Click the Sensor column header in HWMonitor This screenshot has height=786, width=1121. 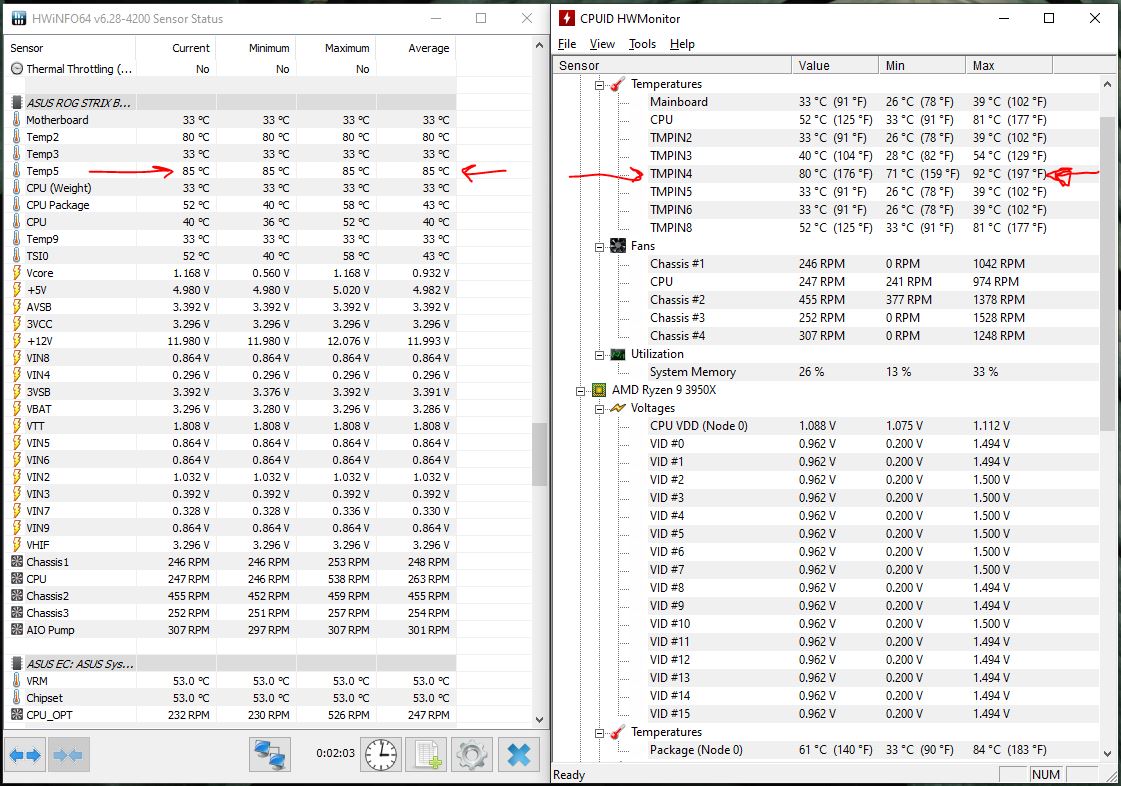click(672, 65)
